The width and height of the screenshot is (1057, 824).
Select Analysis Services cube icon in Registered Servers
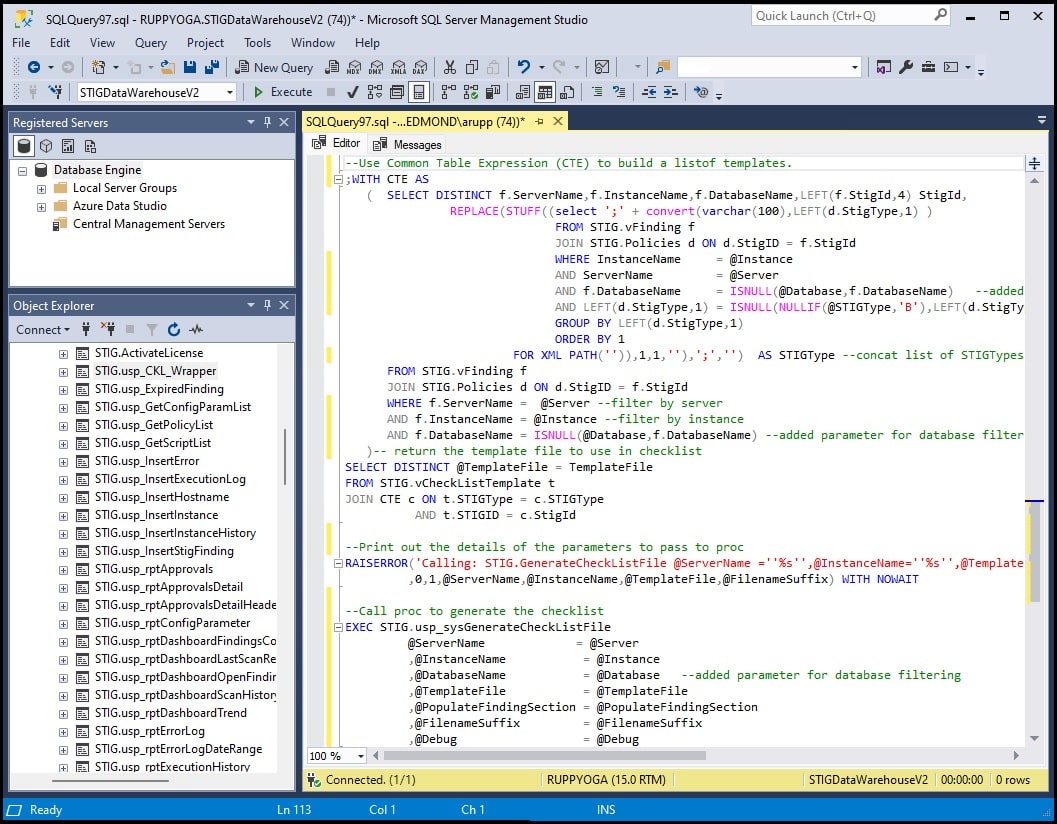coord(46,147)
